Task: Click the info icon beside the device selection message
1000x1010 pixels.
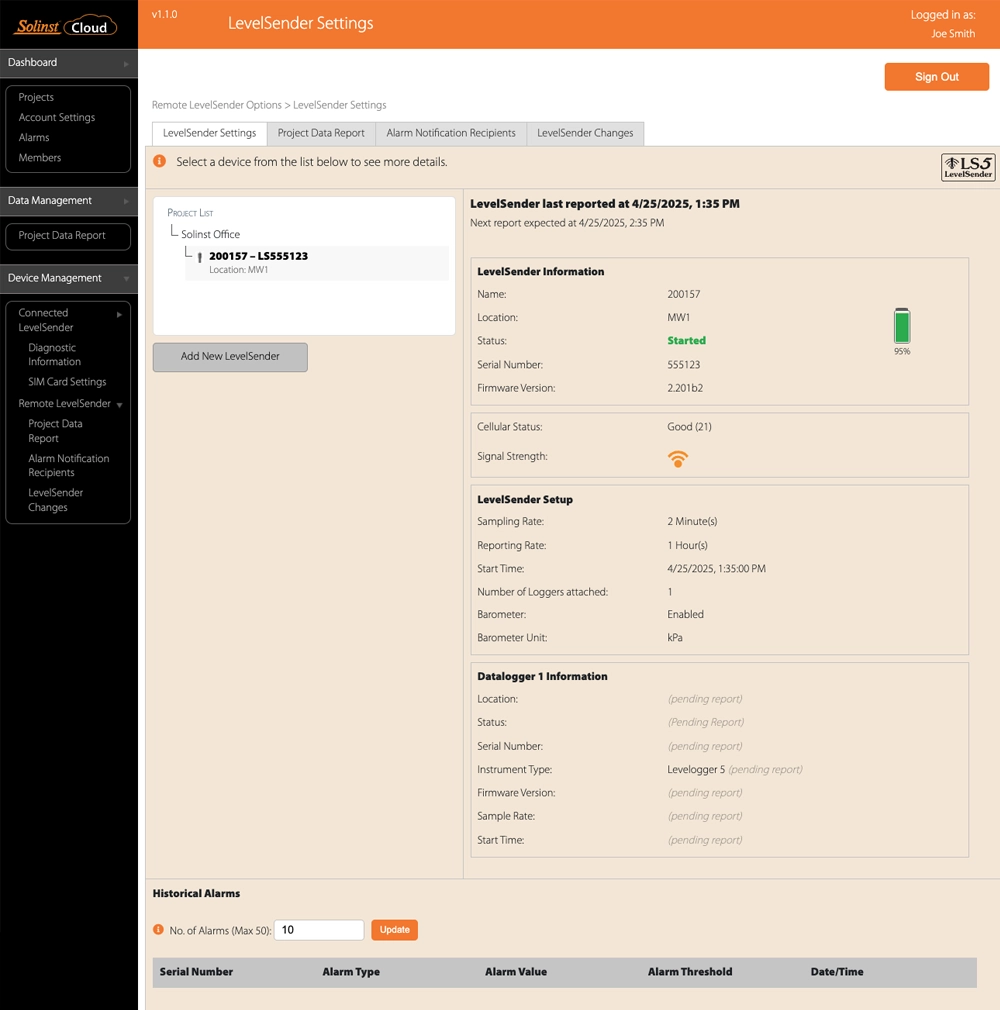Action: (160, 160)
